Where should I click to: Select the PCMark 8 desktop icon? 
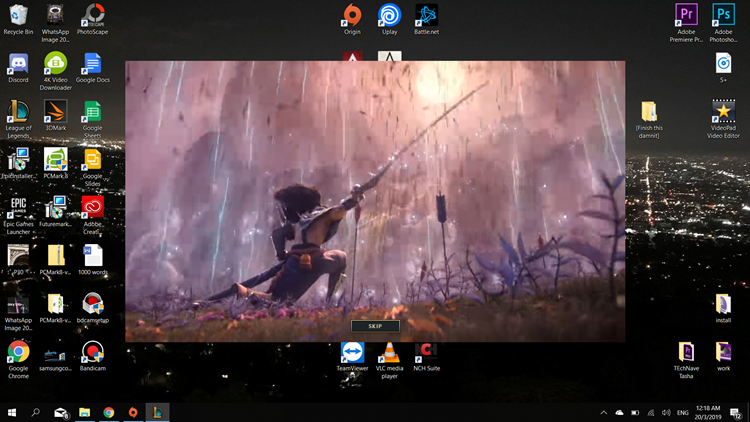coord(55,164)
